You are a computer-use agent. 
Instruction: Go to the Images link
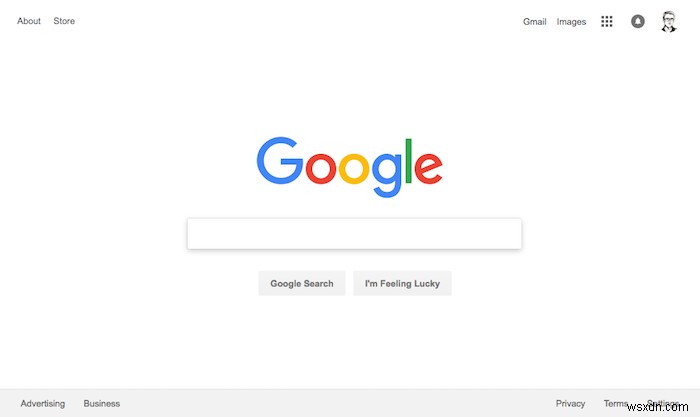pyautogui.click(x=571, y=21)
